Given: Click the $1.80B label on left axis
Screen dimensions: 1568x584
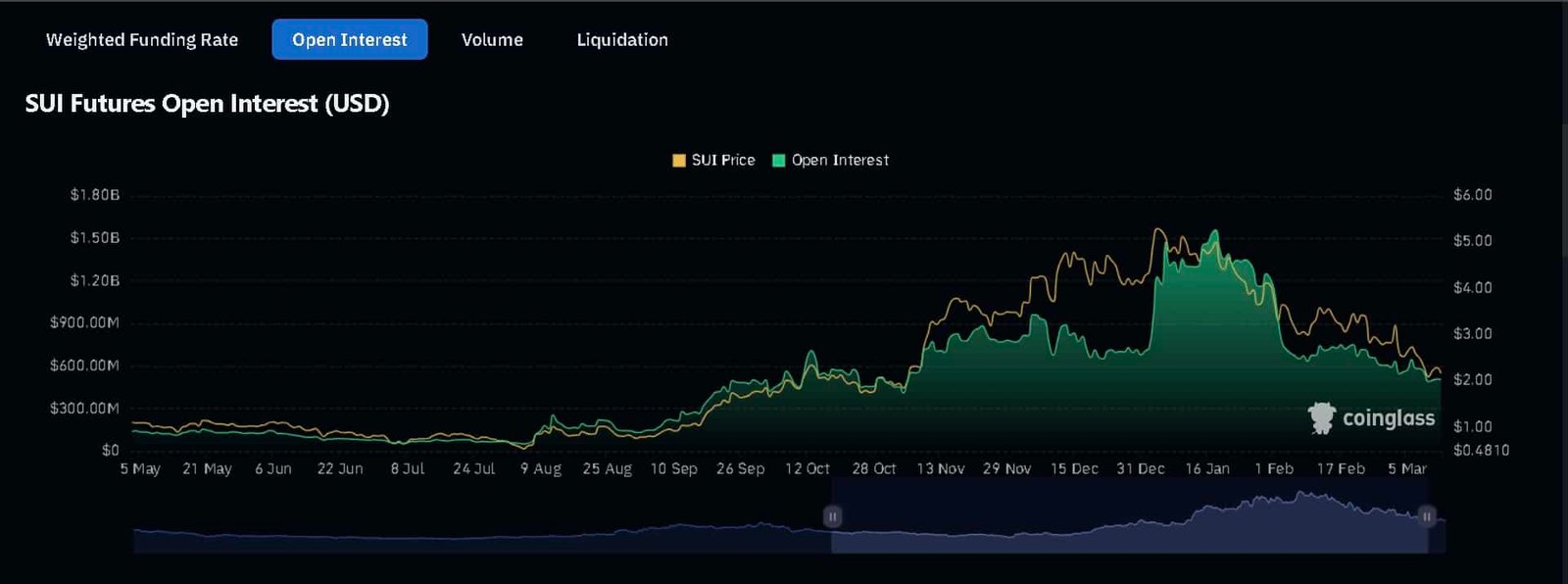Looking at the screenshot, I should point(94,195).
